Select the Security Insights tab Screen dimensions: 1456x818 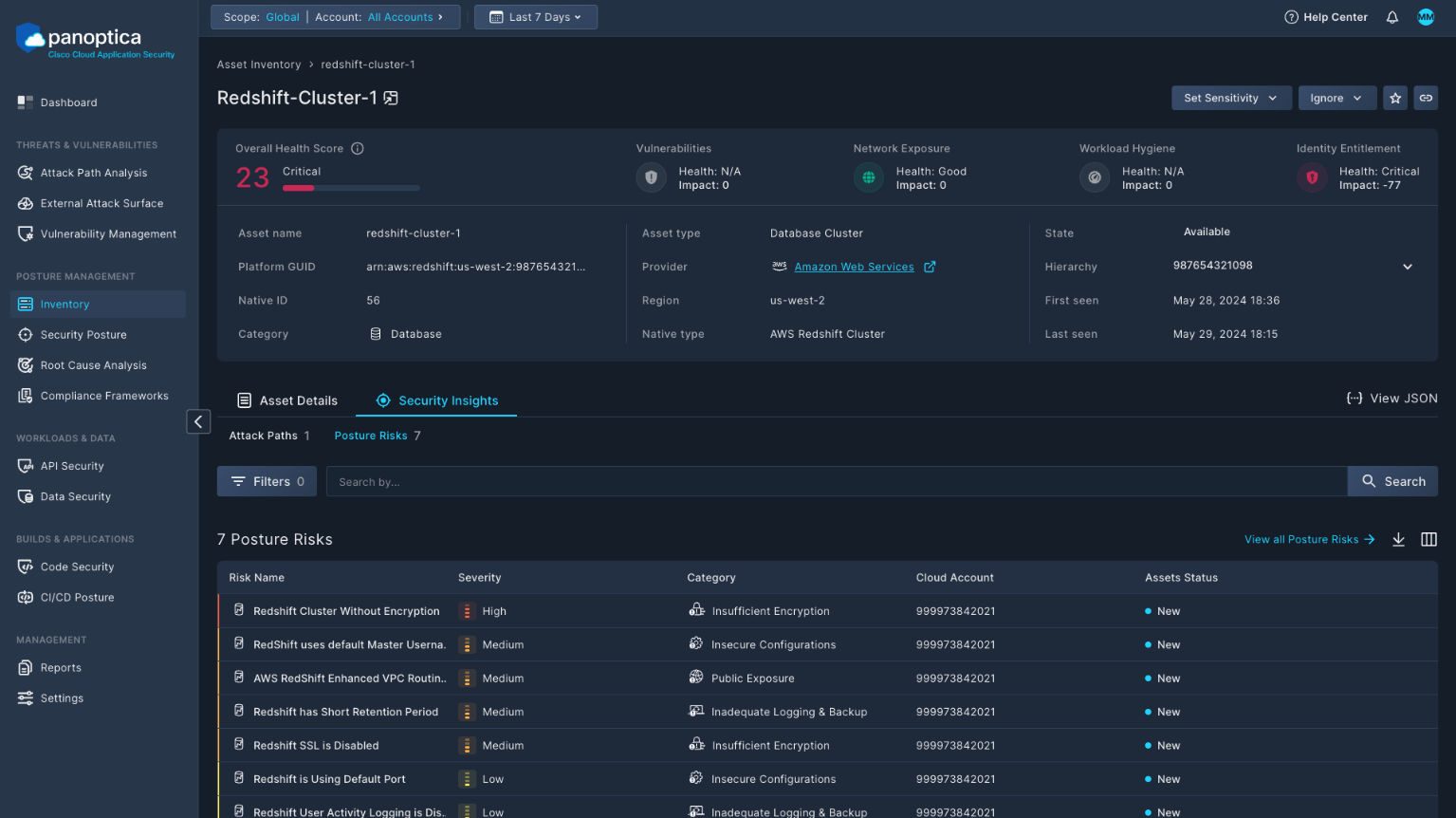pos(436,400)
